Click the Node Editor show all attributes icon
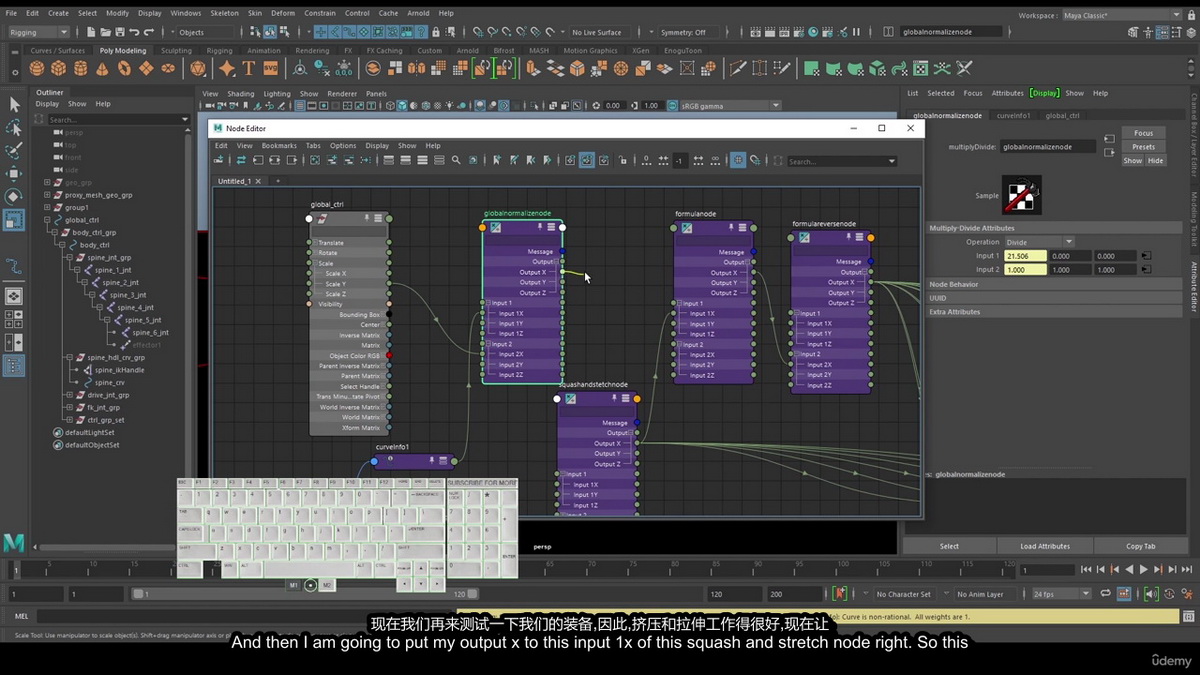The image size is (1200, 675). 423,160
